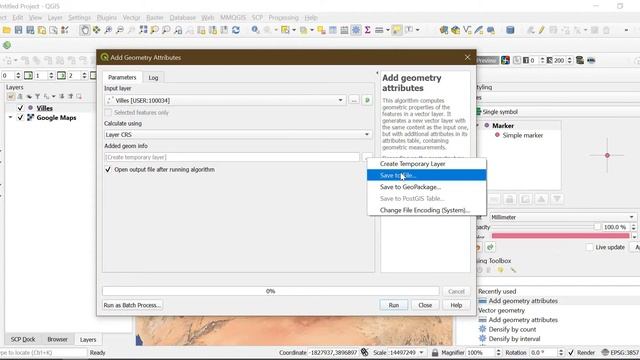Click the Close button in the dialog
640x360 pixels.
pos(425,305)
